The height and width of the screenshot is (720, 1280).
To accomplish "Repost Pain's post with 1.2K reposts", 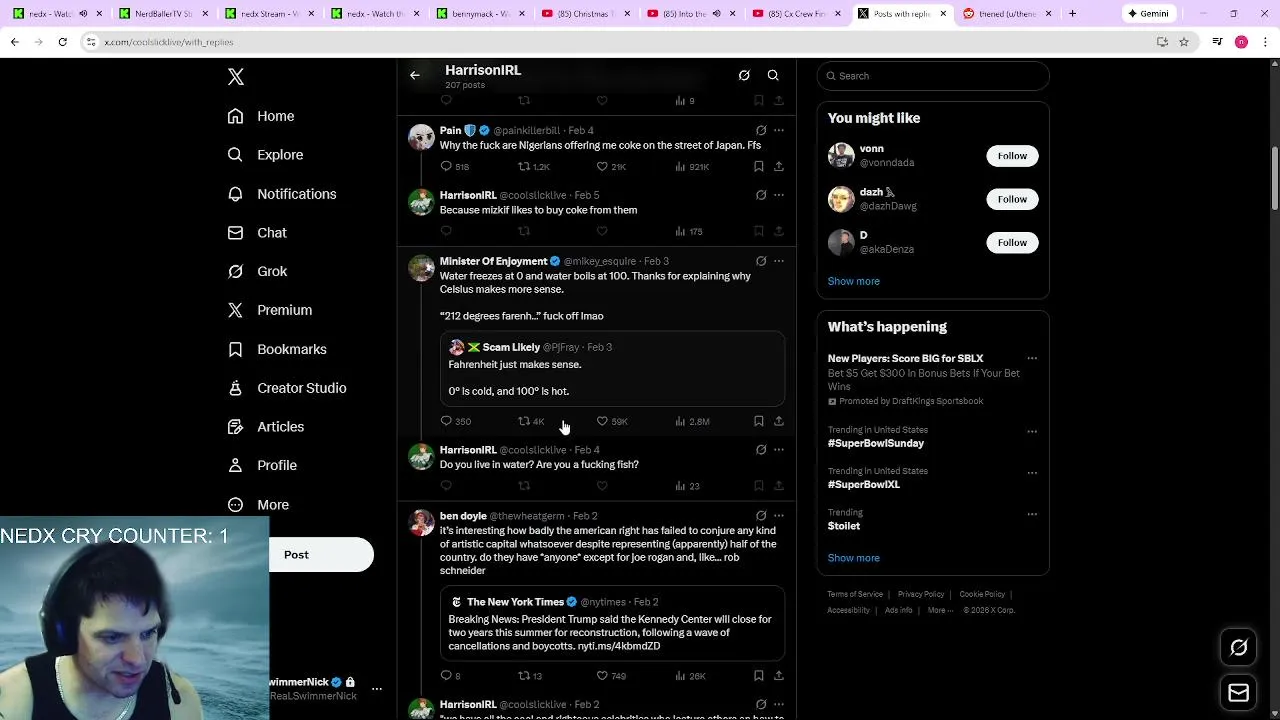I will coord(533,167).
